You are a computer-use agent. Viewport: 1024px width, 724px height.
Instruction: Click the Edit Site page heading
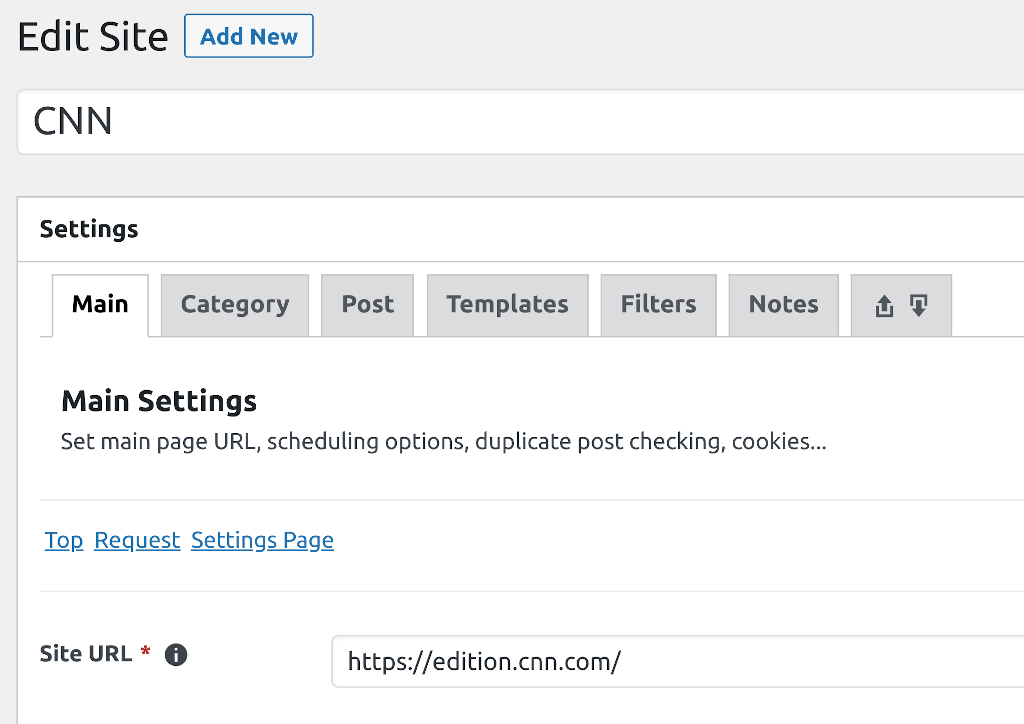point(93,37)
